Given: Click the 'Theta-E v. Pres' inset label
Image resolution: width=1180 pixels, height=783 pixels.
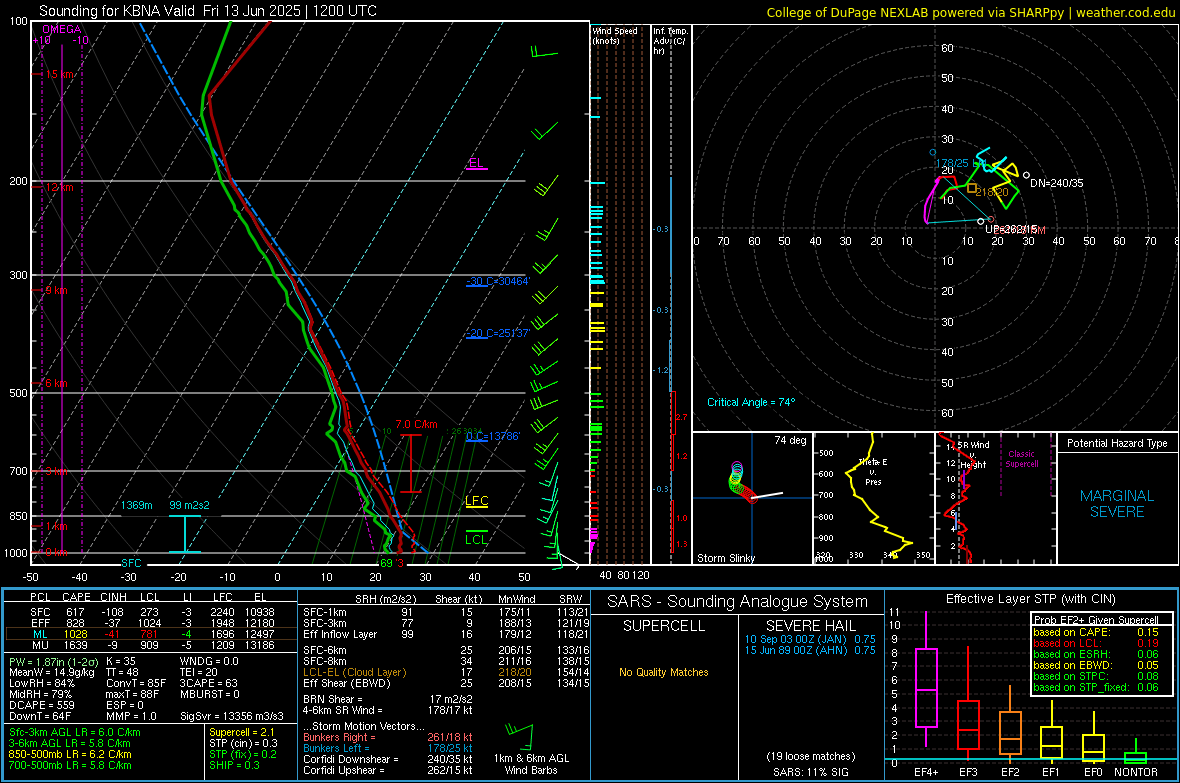Looking at the screenshot, I should (x=873, y=471).
